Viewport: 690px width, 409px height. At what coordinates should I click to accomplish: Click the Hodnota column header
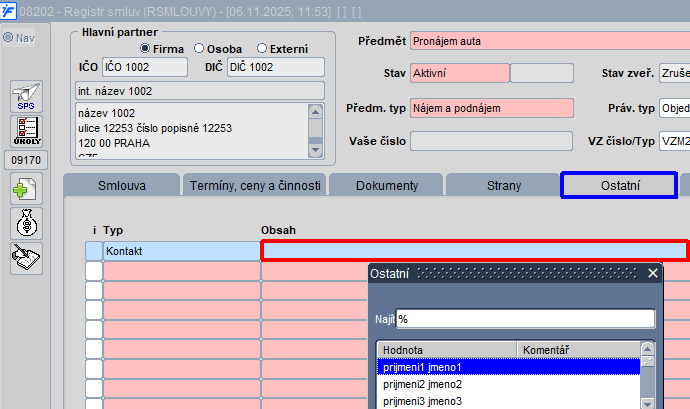447,350
